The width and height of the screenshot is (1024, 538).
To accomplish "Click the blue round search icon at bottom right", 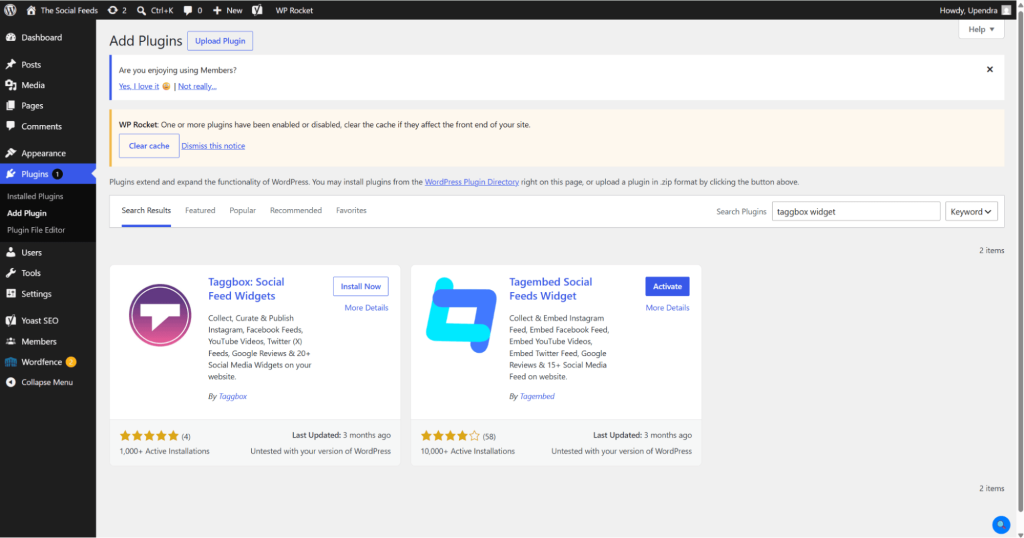I will tap(1000, 524).
